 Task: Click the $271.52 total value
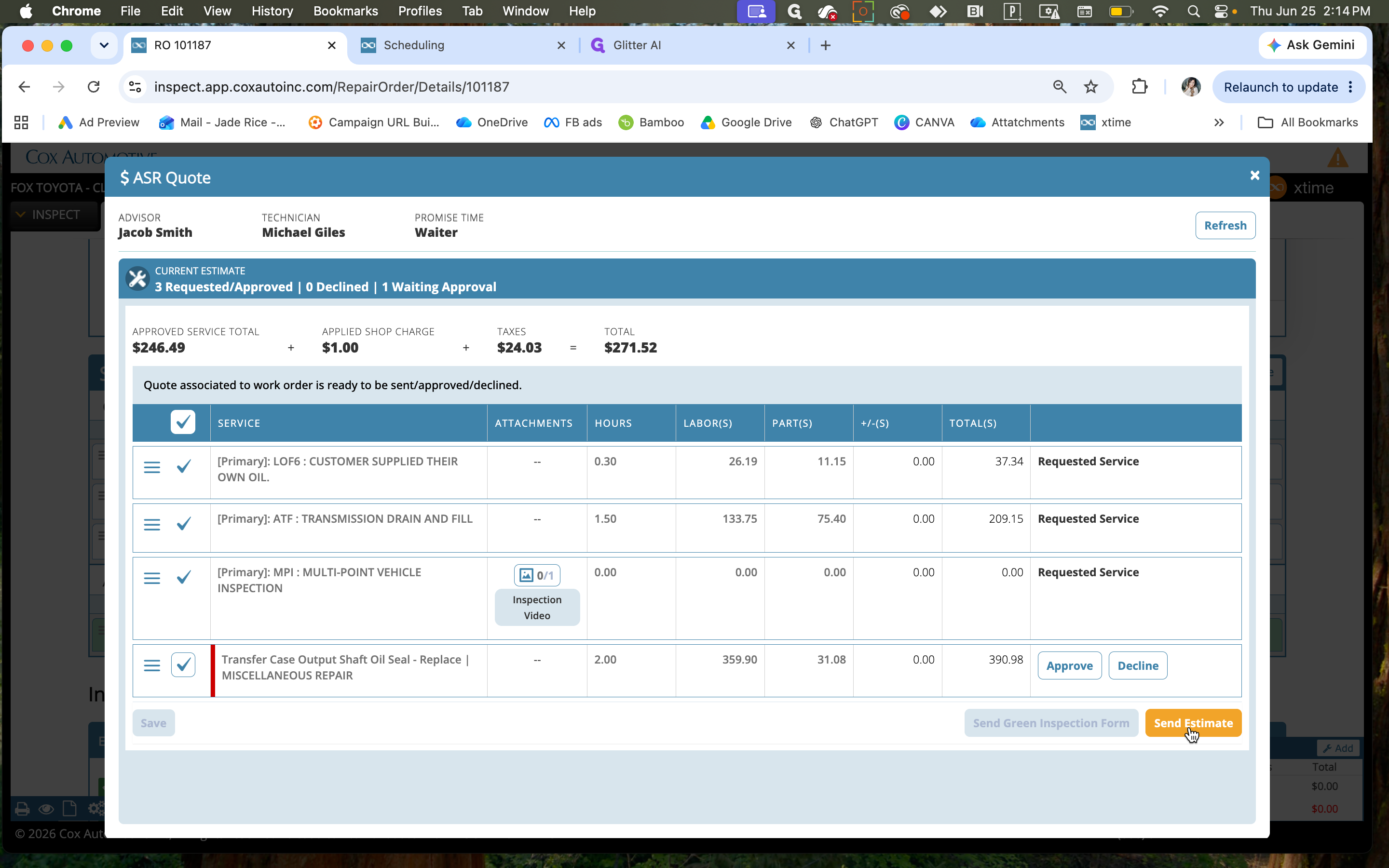pos(630,347)
